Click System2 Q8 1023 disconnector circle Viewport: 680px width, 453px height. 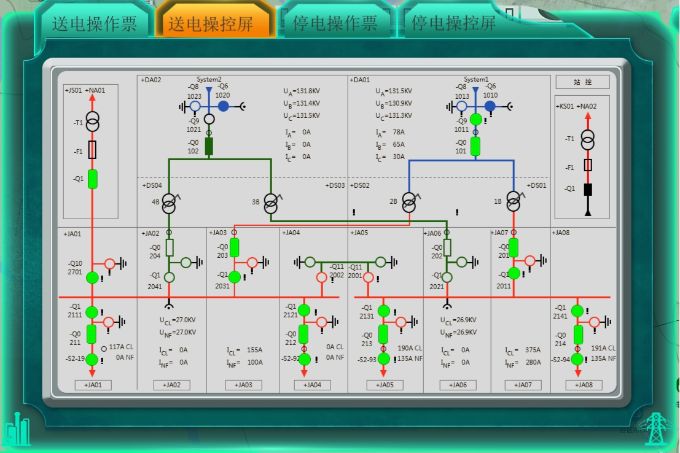(197, 105)
